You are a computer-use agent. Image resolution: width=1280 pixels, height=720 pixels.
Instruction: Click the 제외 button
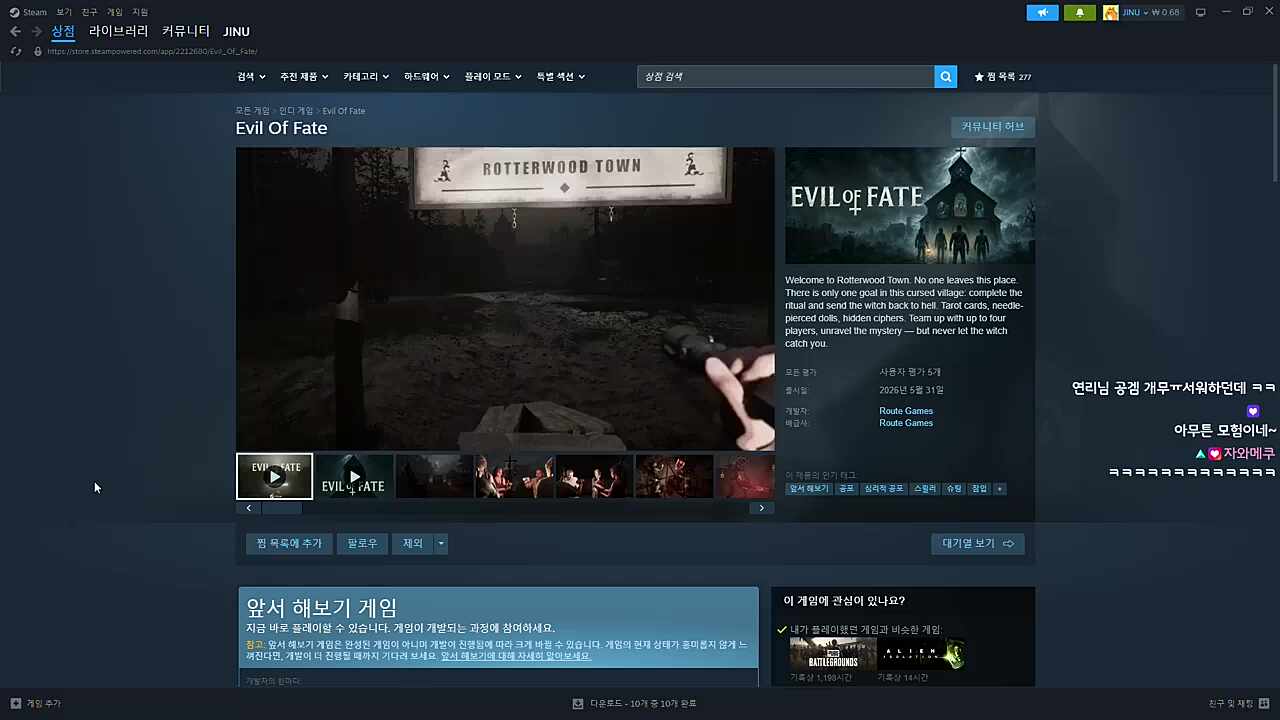pos(413,543)
